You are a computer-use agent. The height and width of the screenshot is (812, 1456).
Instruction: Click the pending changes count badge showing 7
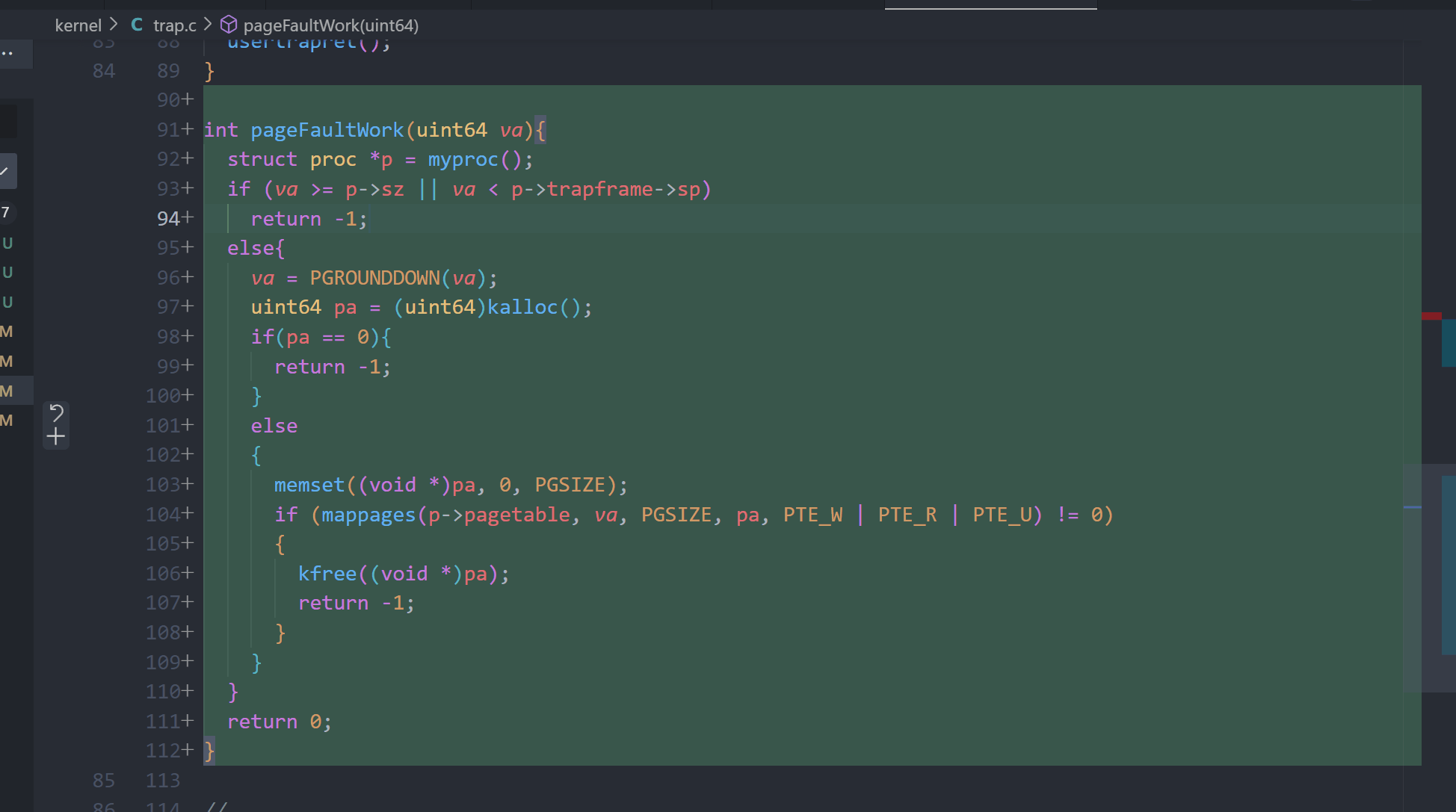(6, 212)
